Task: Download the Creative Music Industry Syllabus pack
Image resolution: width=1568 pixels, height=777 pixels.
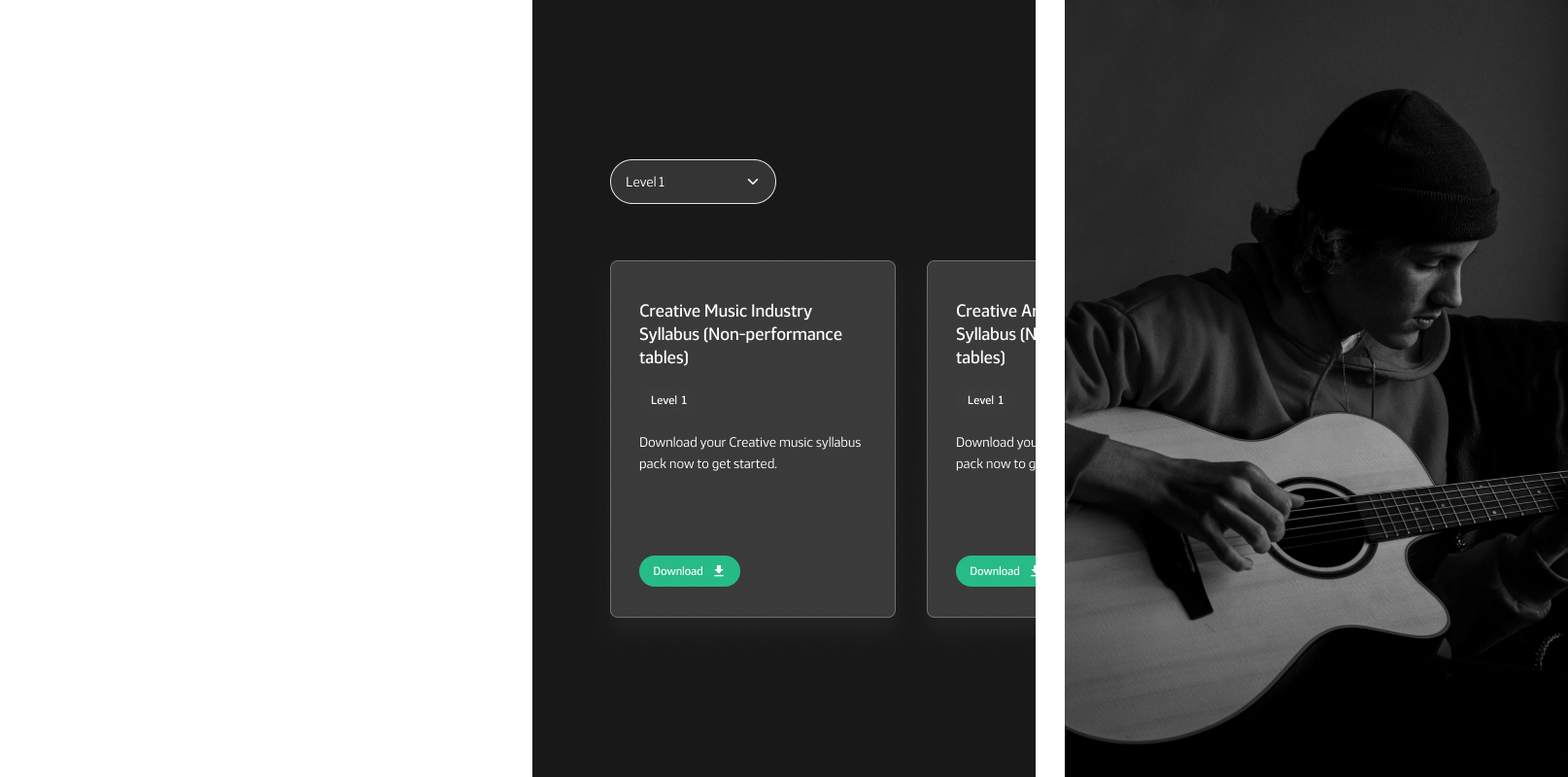Action: 690,571
